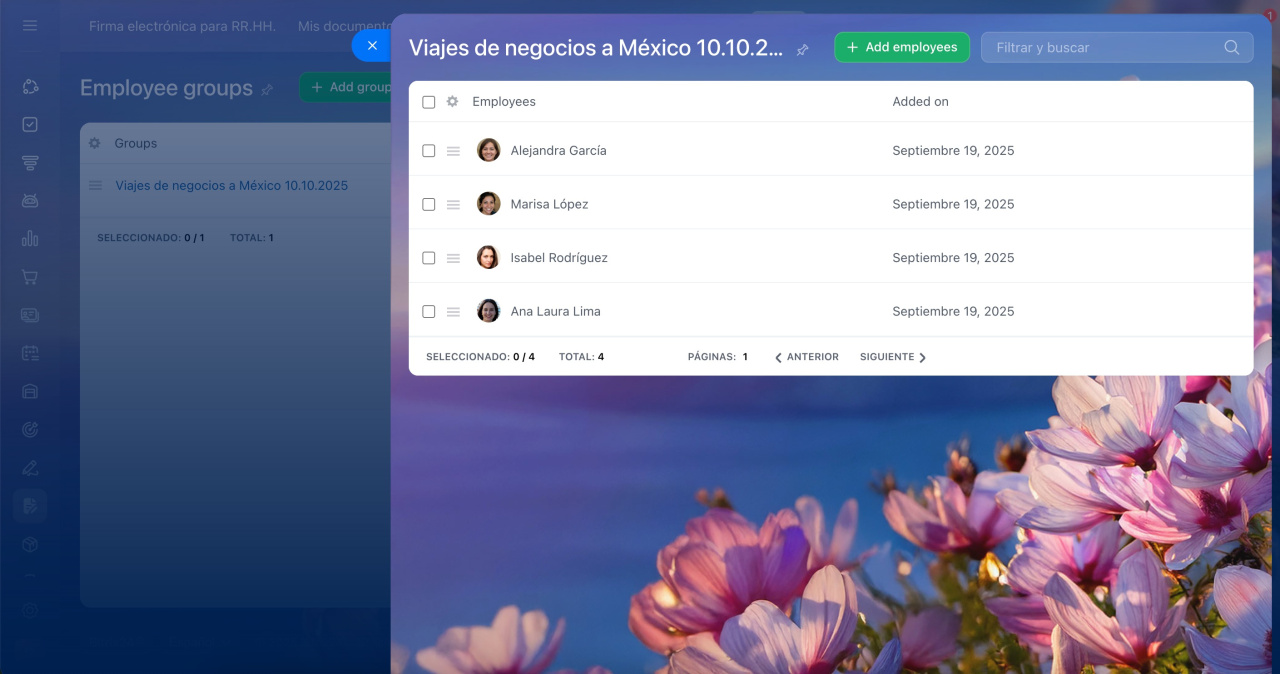Open the settings gear in the Employees header
1280x674 pixels.
coord(452,102)
